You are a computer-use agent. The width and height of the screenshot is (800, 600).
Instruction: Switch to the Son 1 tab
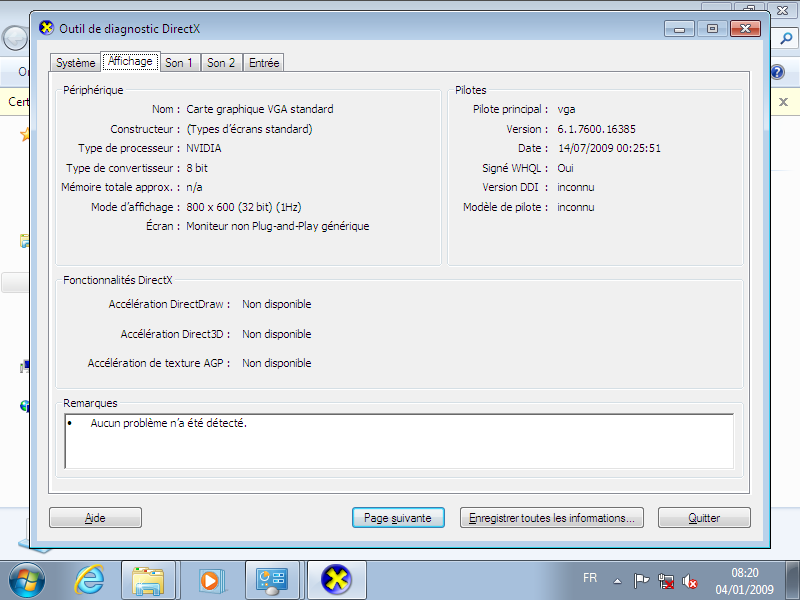[x=180, y=63]
